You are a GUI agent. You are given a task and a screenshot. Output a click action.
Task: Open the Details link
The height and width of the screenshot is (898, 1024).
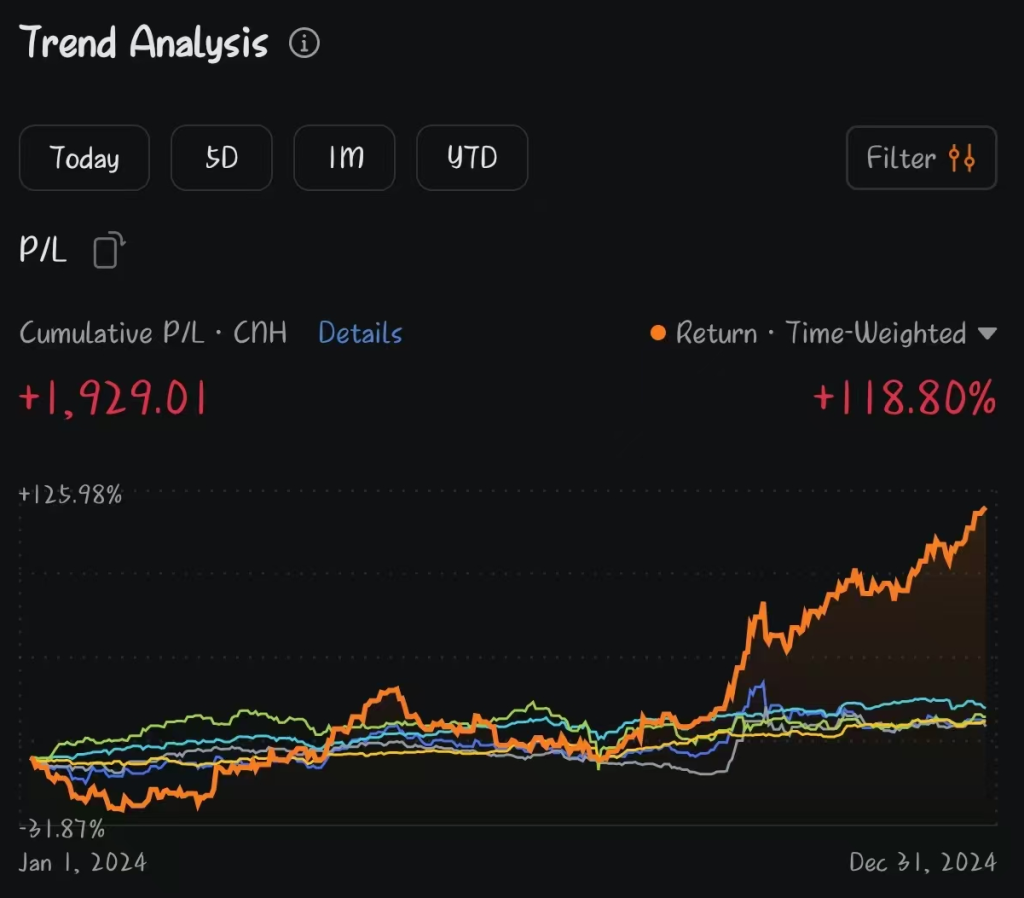click(360, 333)
